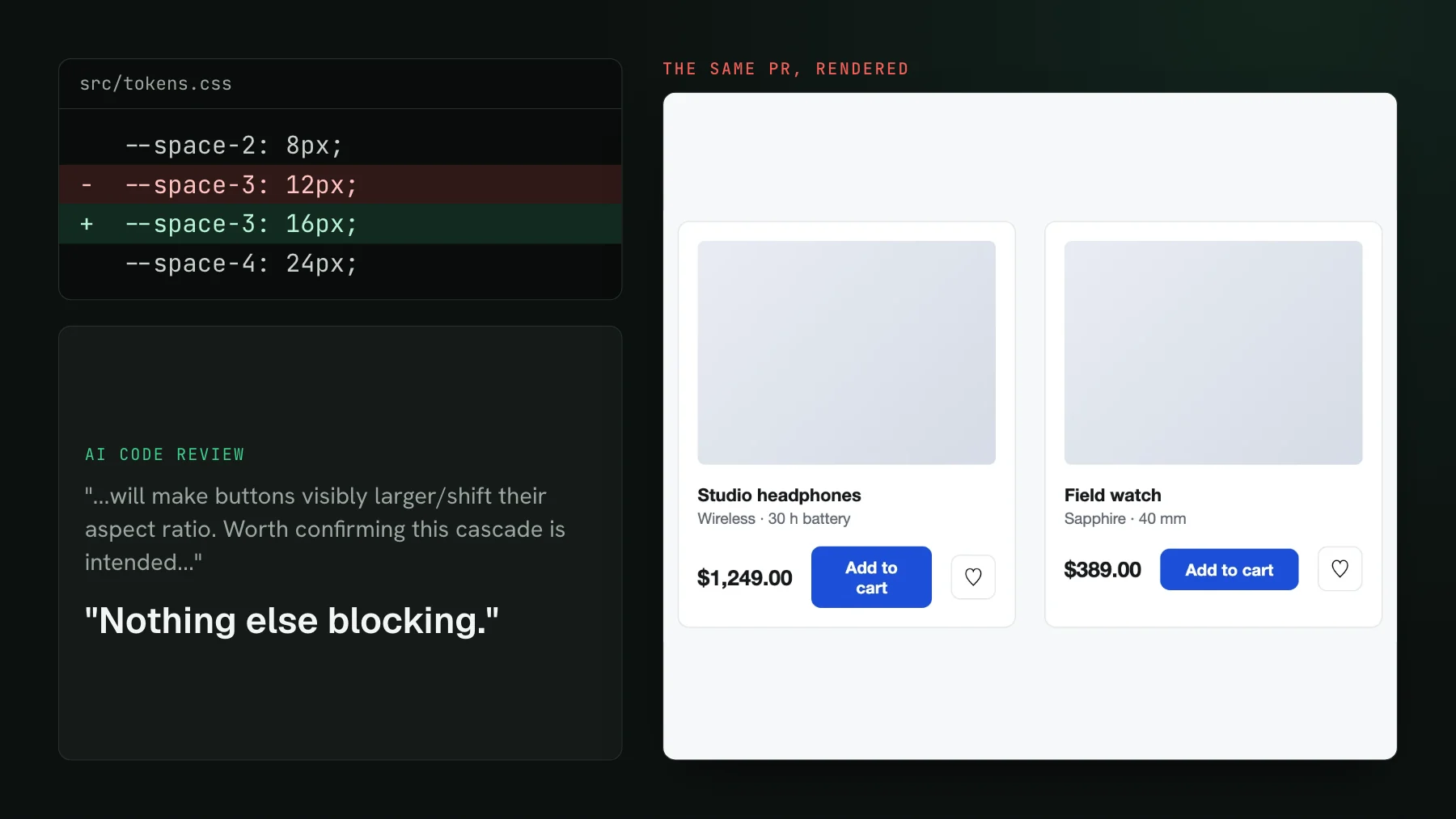Click 'THE SAME PR, RENDERED' heading
Screen dimensions: 1456x819
[785, 69]
